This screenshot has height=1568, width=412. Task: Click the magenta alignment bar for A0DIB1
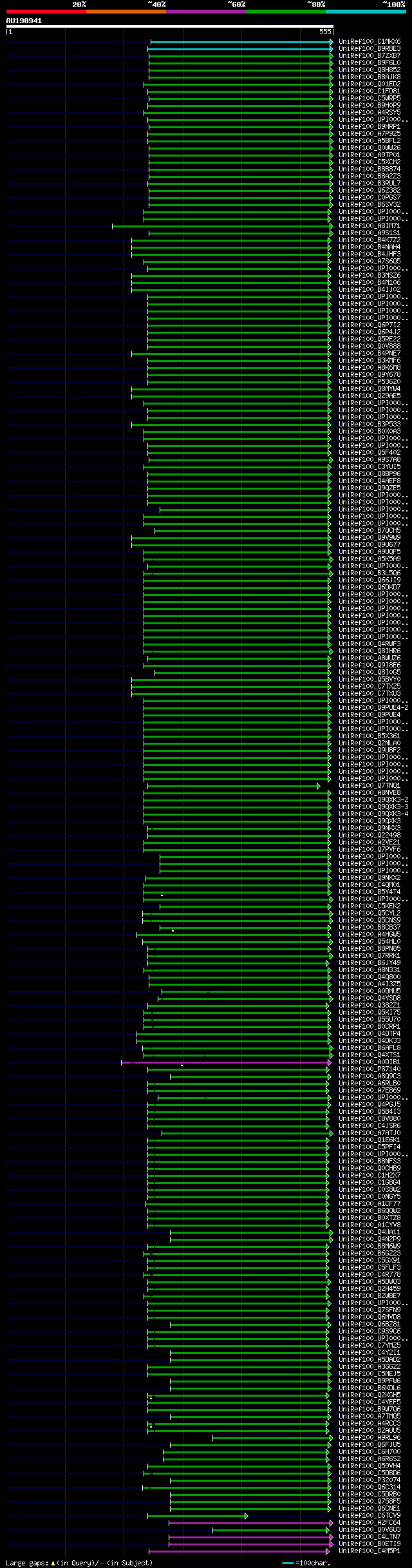click(225, 1062)
